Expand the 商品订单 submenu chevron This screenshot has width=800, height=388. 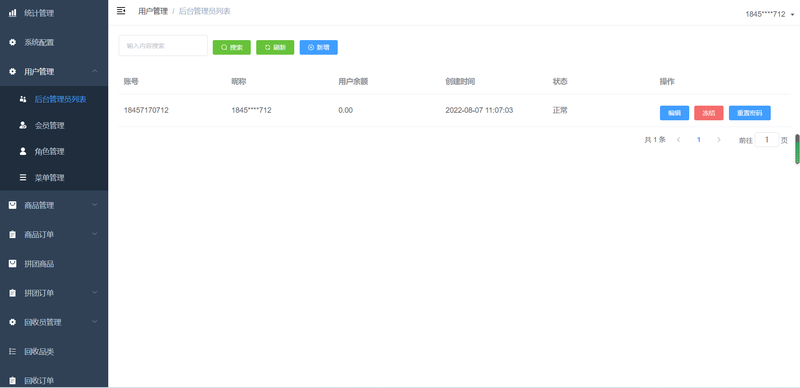pos(95,234)
